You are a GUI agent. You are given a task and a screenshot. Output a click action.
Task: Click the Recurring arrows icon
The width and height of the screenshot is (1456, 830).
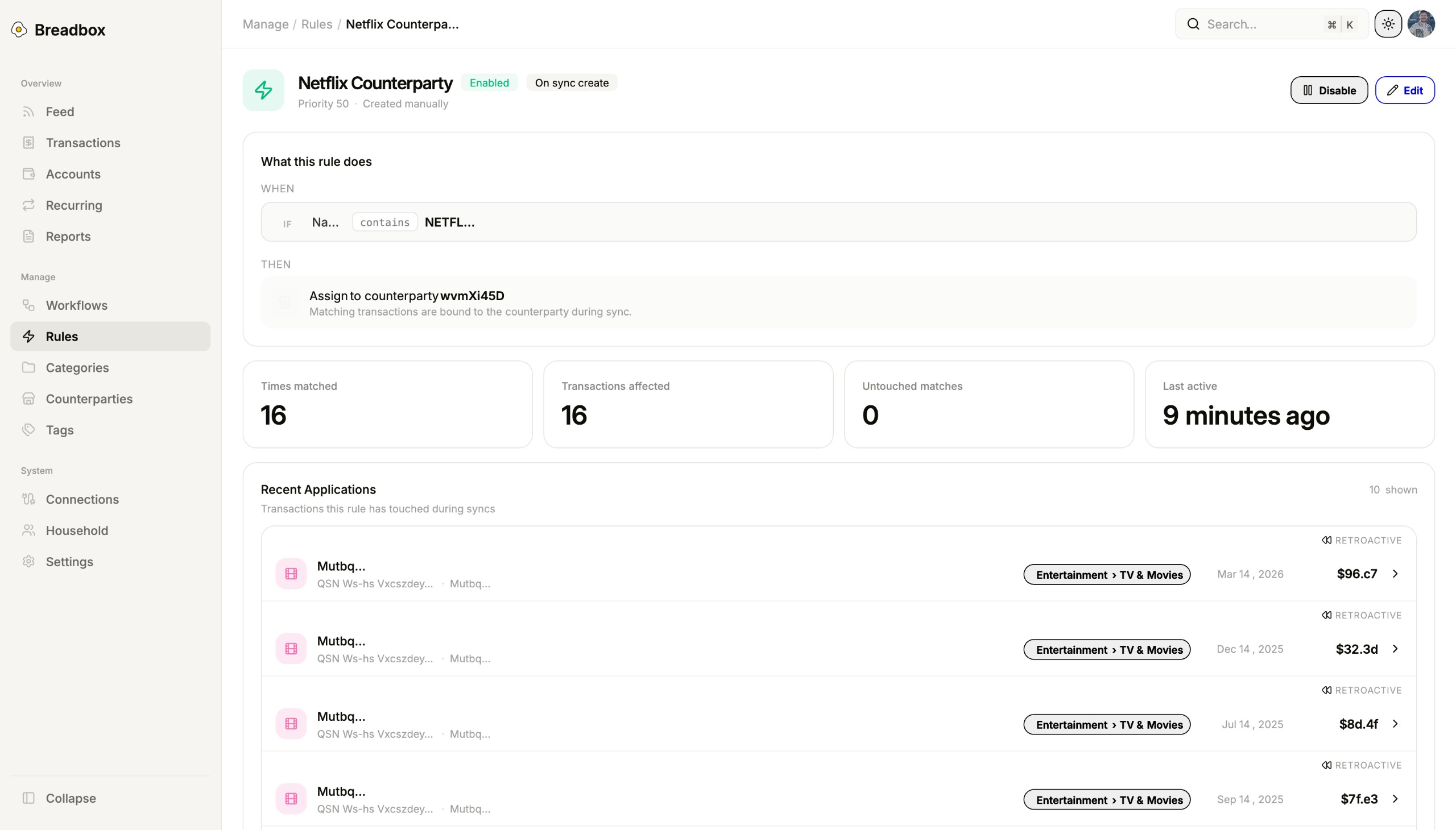coord(28,205)
